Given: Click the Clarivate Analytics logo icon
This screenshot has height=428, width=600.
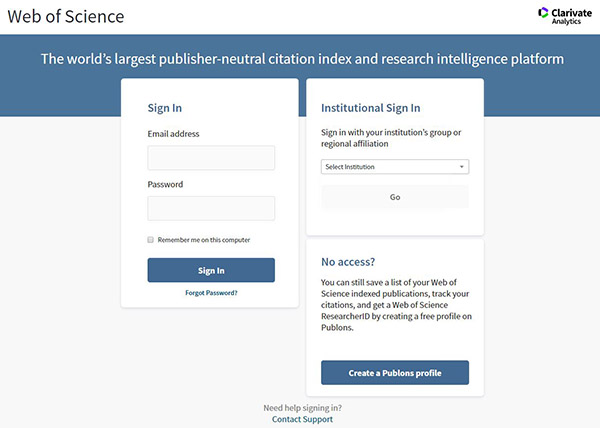Looking at the screenshot, I should coord(543,13).
